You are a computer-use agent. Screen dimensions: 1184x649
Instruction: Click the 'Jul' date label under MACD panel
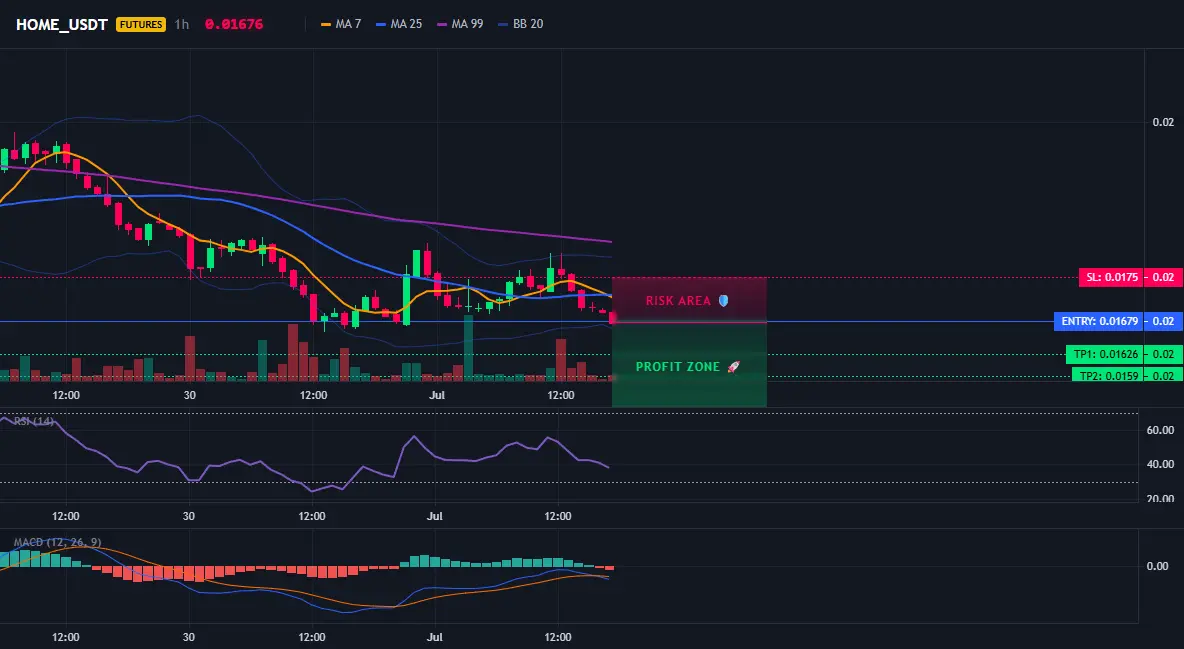click(x=435, y=637)
